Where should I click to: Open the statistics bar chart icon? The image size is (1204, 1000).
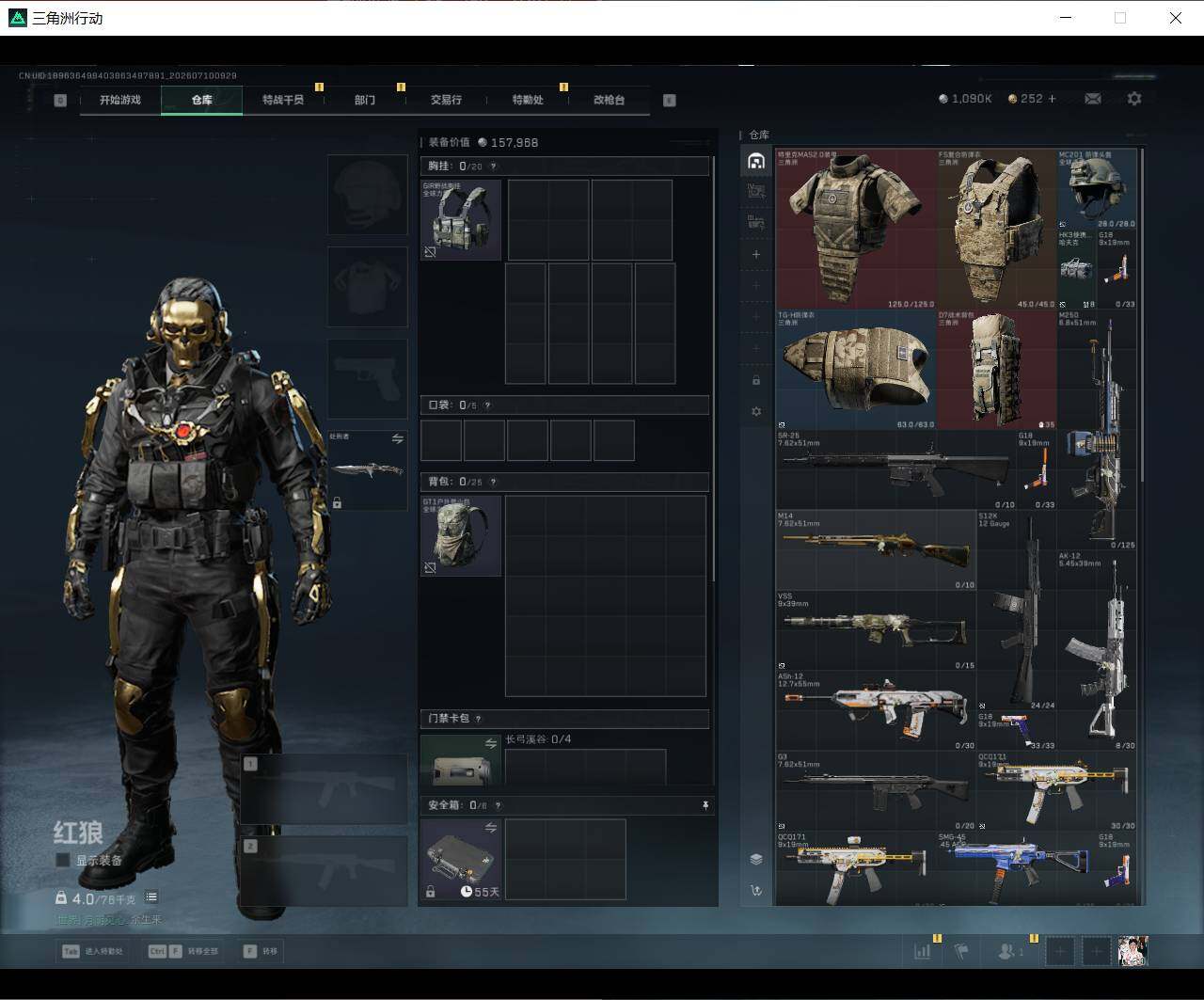[x=922, y=951]
